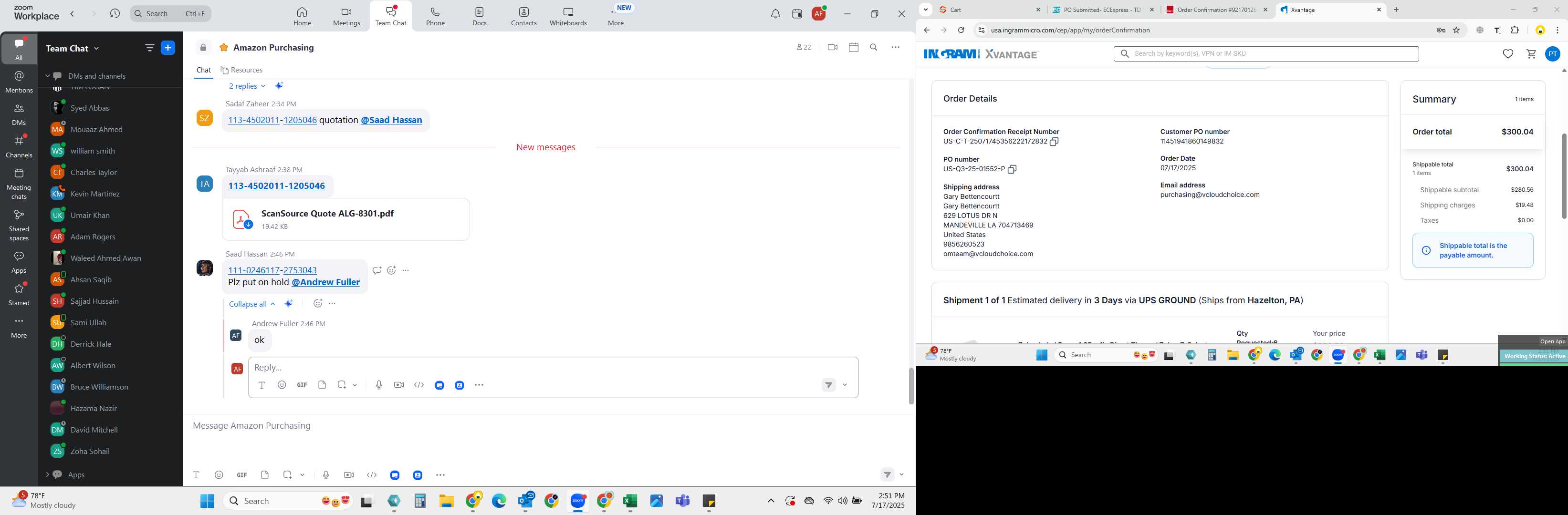Viewport: 1568px width, 515px height.
Task: Open Excel from Windows taskbar
Action: [629, 501]
